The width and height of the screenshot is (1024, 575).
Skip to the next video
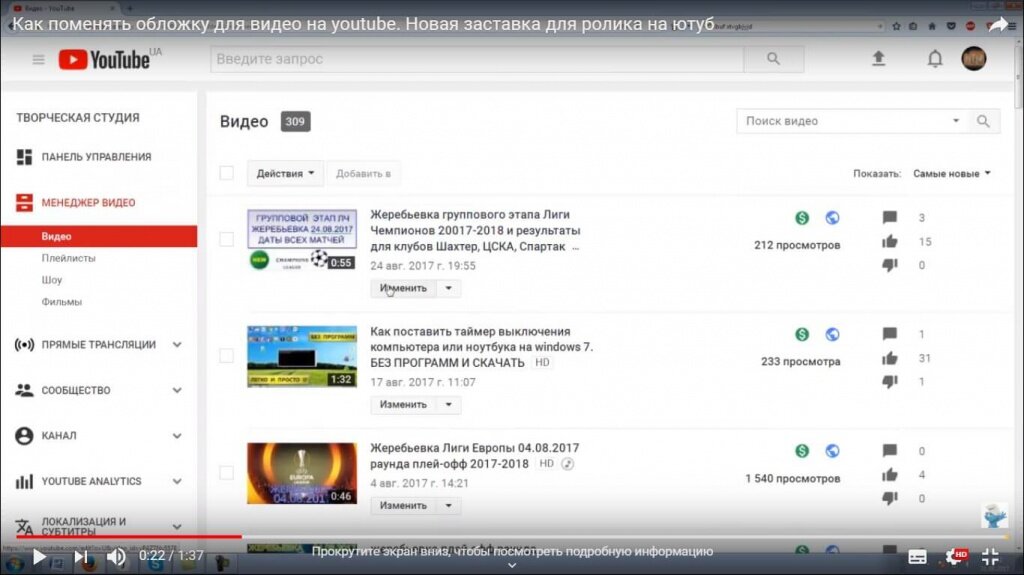pyautogui.click(x=81, y=557)
